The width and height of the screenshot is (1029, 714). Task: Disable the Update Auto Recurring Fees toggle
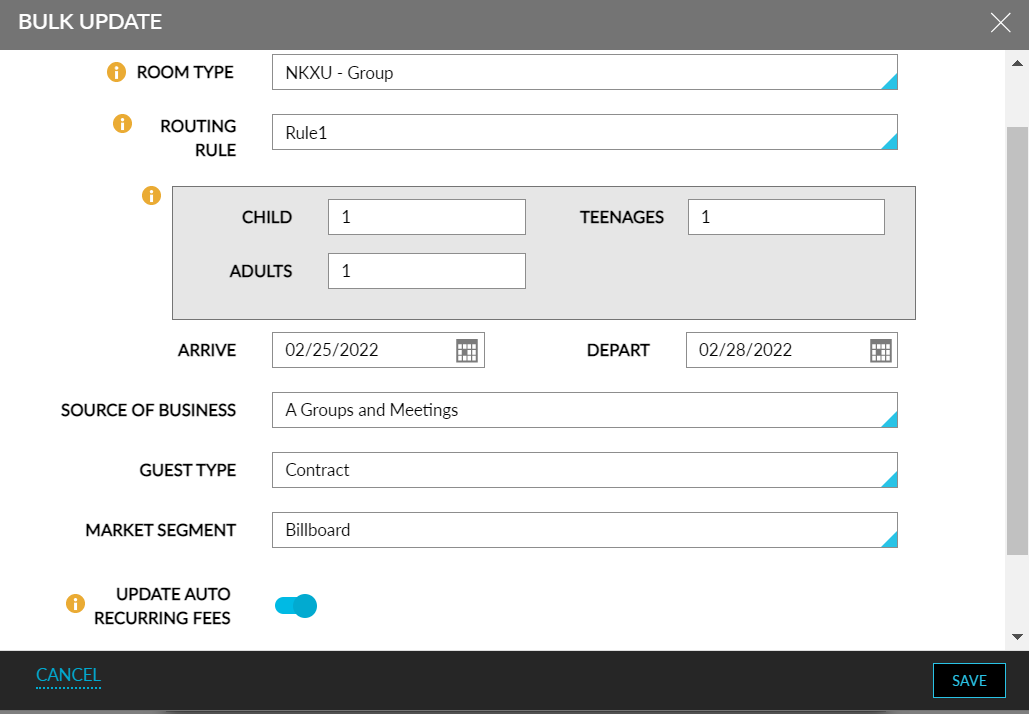(295, 605)
